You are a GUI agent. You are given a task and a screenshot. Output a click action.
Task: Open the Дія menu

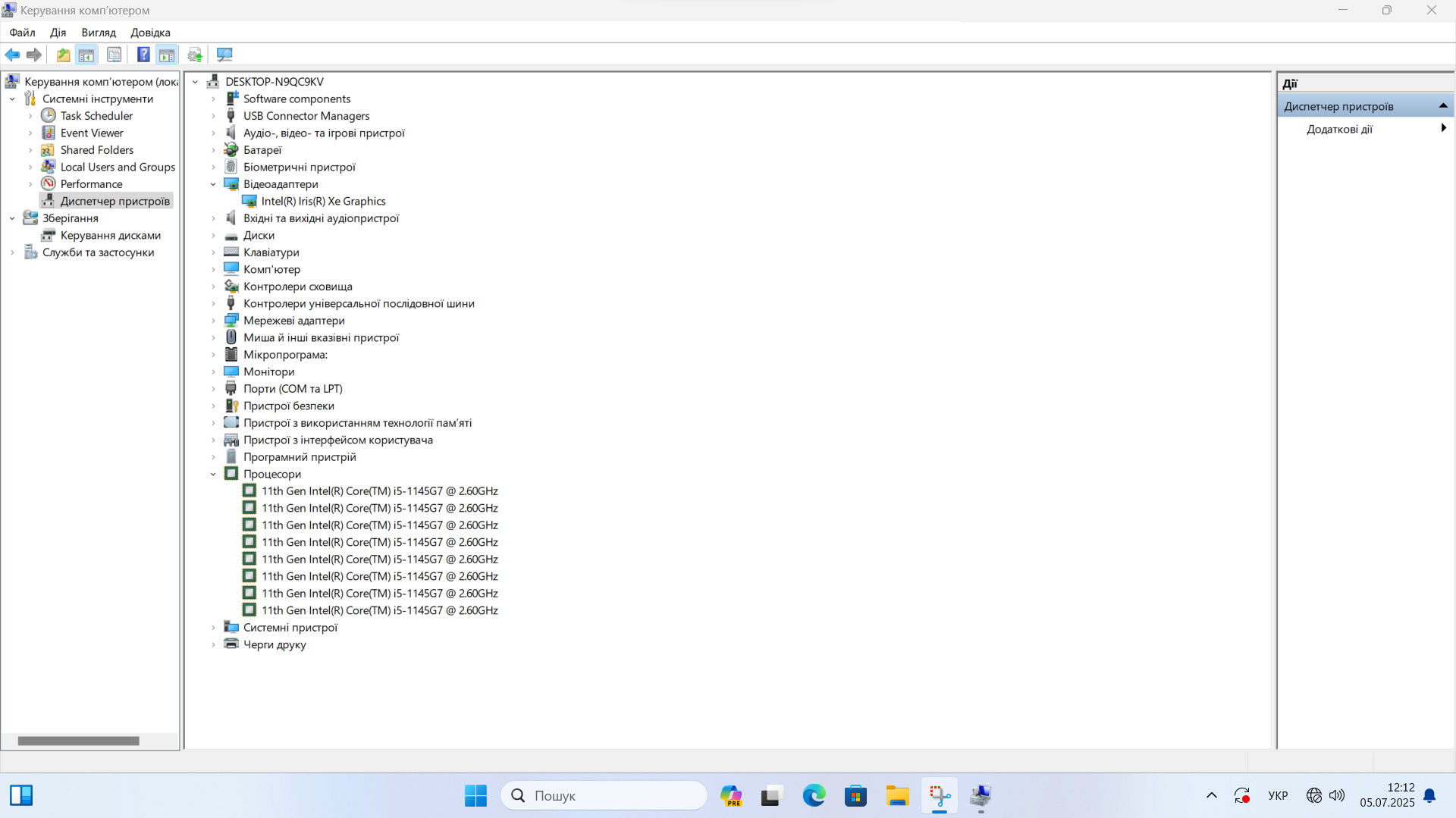coord(58,33)
